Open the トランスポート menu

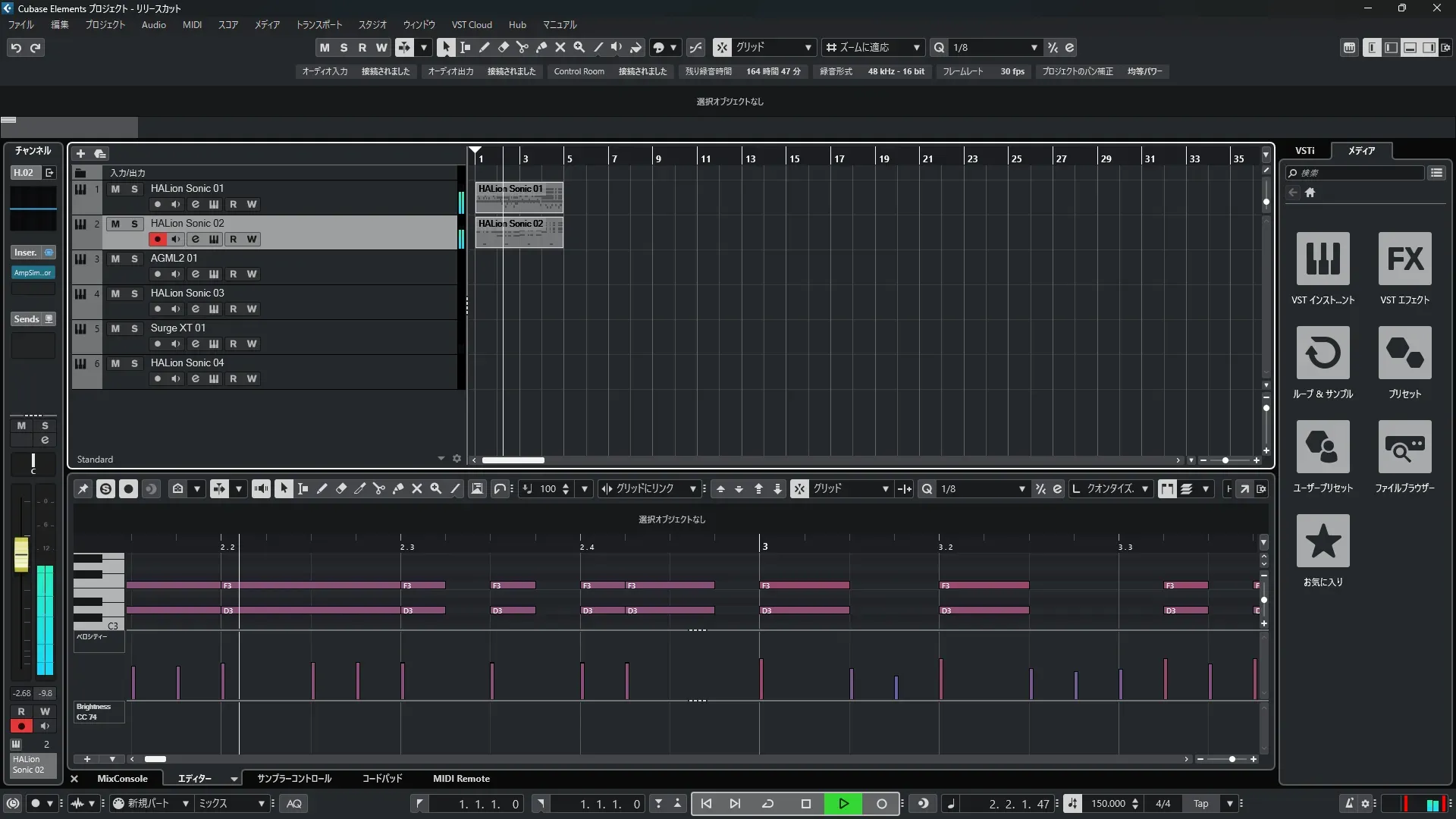[x=318, y=24]
